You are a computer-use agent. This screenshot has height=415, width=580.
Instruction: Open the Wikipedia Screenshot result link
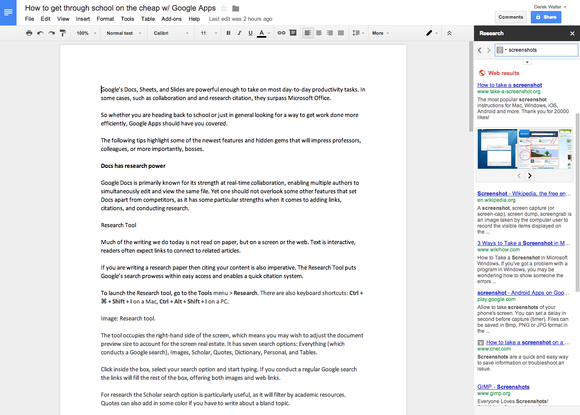[522, 193]
